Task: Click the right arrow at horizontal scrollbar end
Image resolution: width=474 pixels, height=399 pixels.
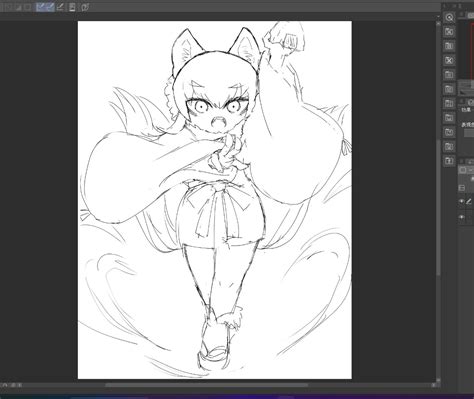Action: [x=434, y=385]
